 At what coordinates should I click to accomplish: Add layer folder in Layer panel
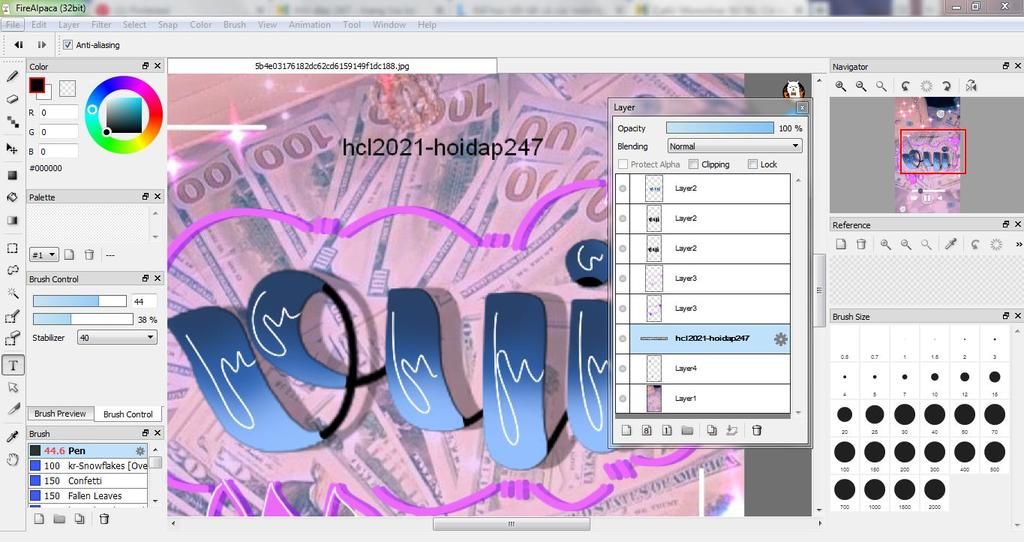click(x=687, y=430)
